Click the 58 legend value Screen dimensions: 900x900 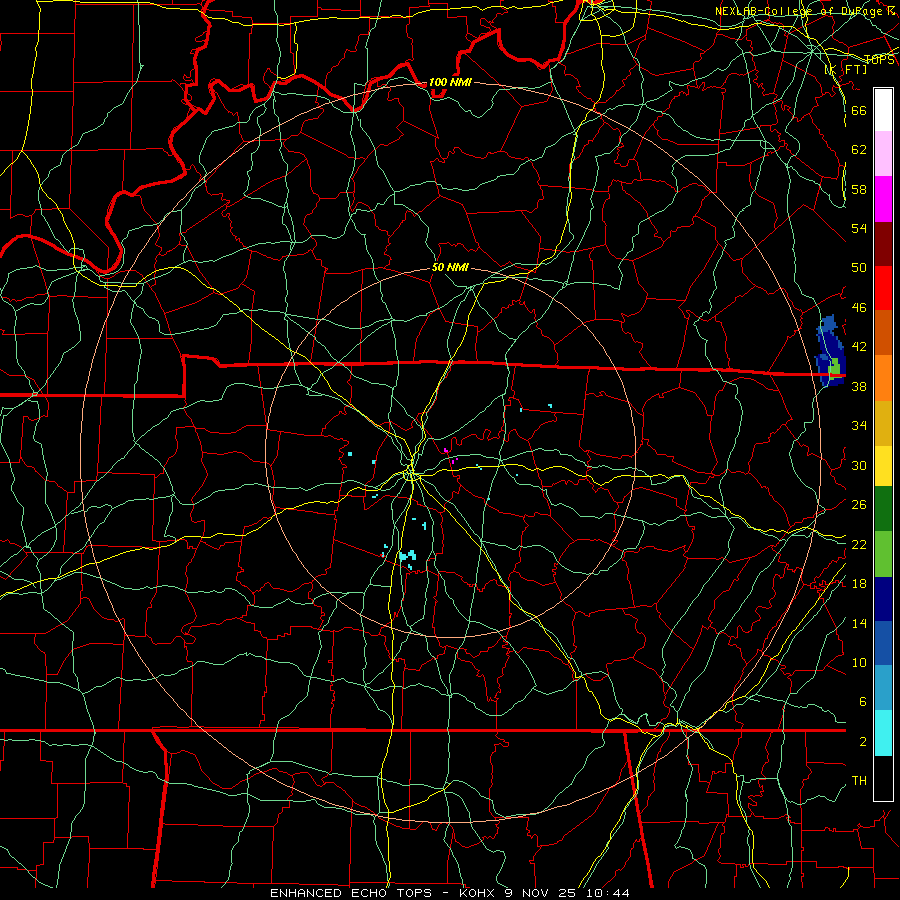pyautogui.click(x=859, y=189)
